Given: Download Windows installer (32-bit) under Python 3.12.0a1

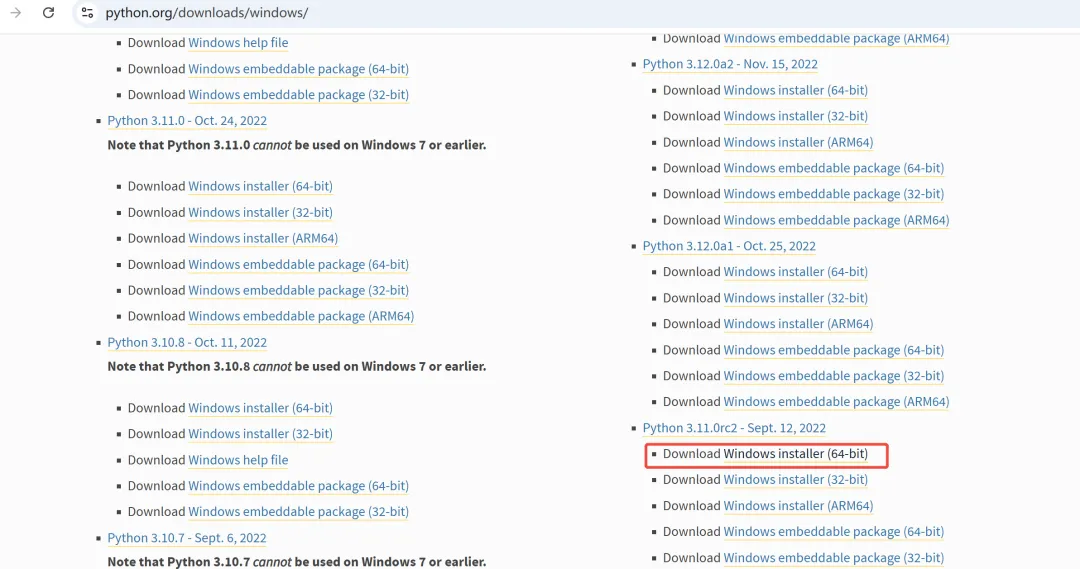Looking at the screenshot, I should [x=796, y=298].
